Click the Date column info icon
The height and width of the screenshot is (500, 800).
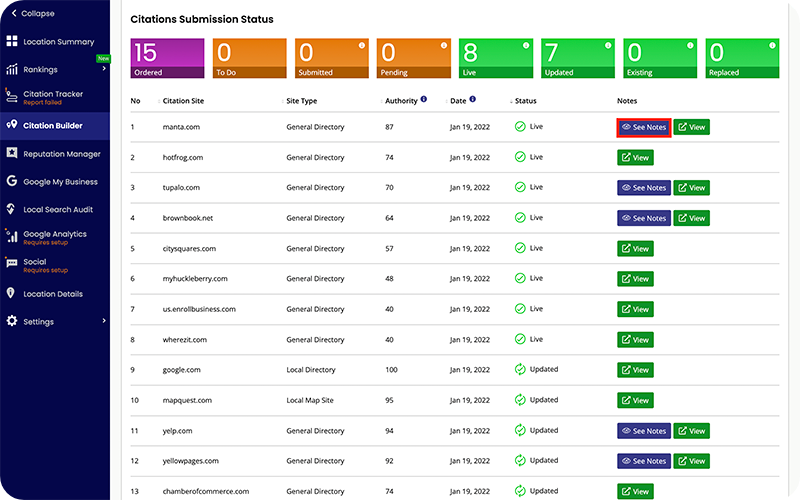[x=472, y=100]
